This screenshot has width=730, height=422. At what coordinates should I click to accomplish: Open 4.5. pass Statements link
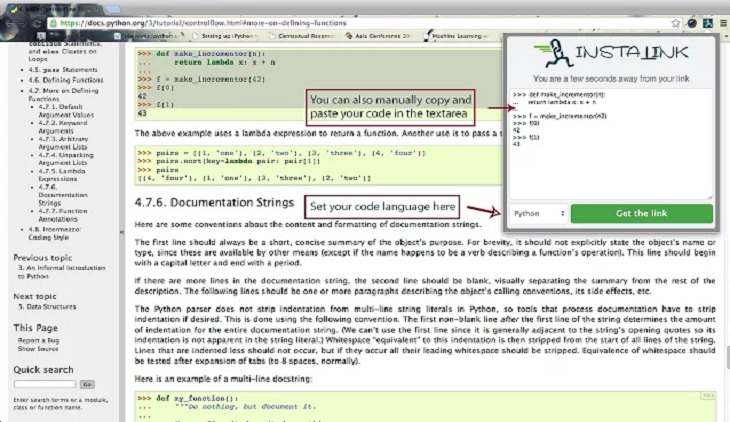coord(63,70)
